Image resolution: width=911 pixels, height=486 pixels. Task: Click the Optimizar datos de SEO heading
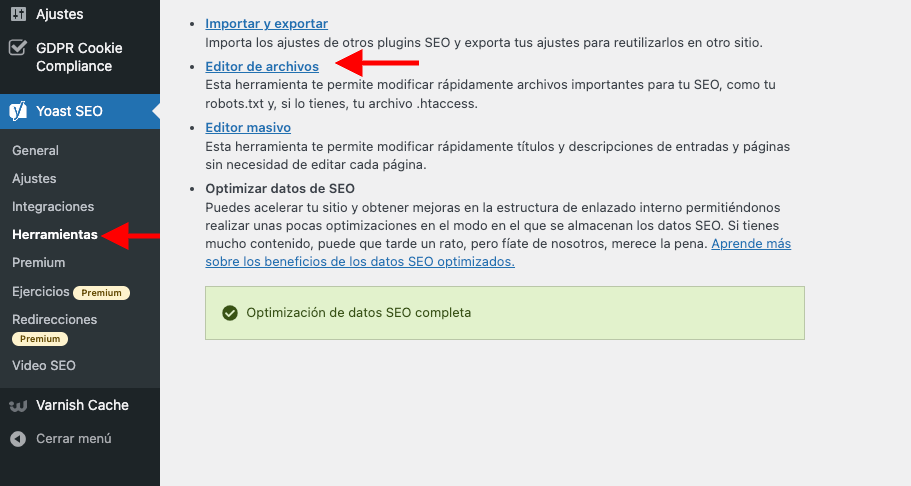pyautogui.click(x=280, y=188)
